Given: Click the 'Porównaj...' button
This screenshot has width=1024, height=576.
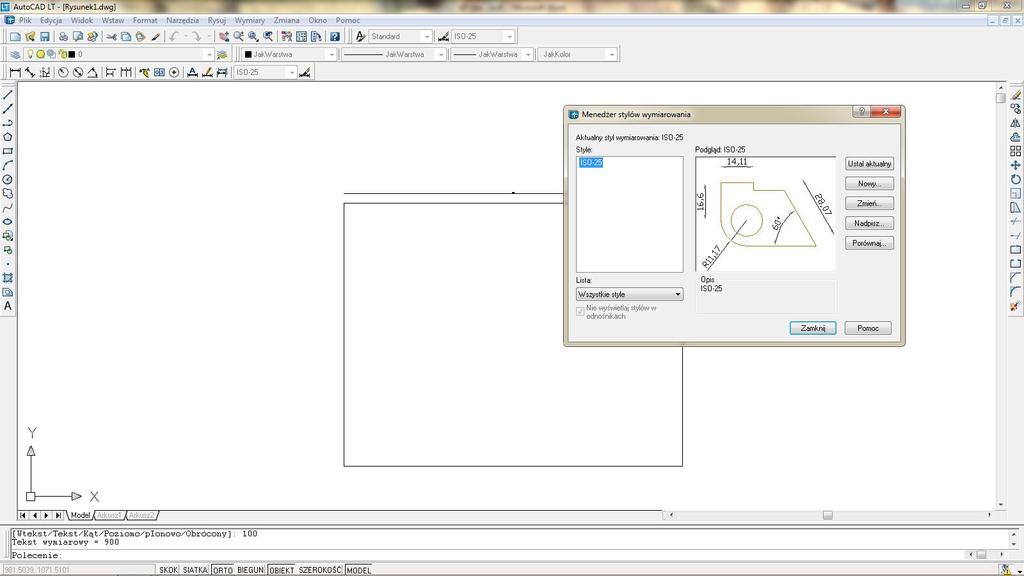Looking at the screenshot, I should (869, 243).
